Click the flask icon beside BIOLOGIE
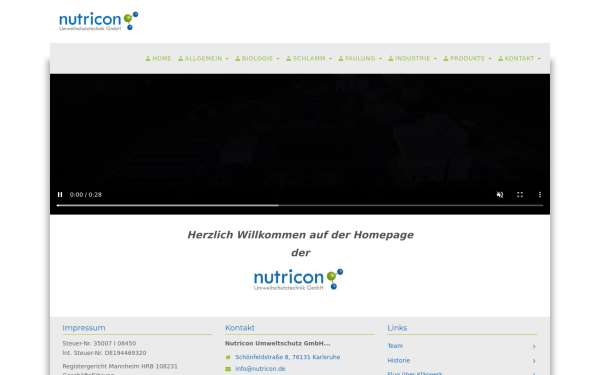The image size is (600, 375). (238, 59)
